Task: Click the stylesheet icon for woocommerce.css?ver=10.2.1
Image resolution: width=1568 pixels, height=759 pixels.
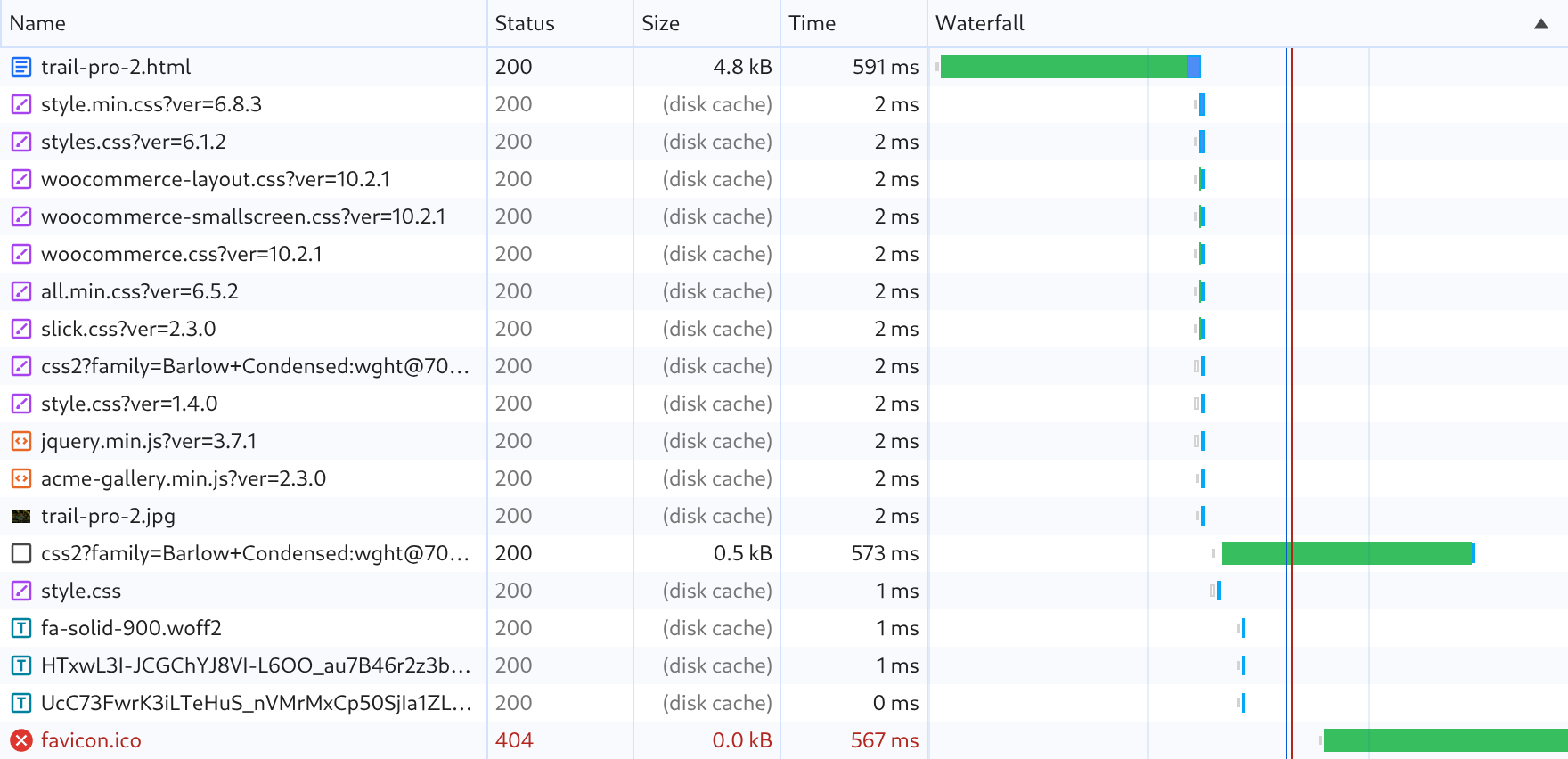Action: [x=21, y=254]
